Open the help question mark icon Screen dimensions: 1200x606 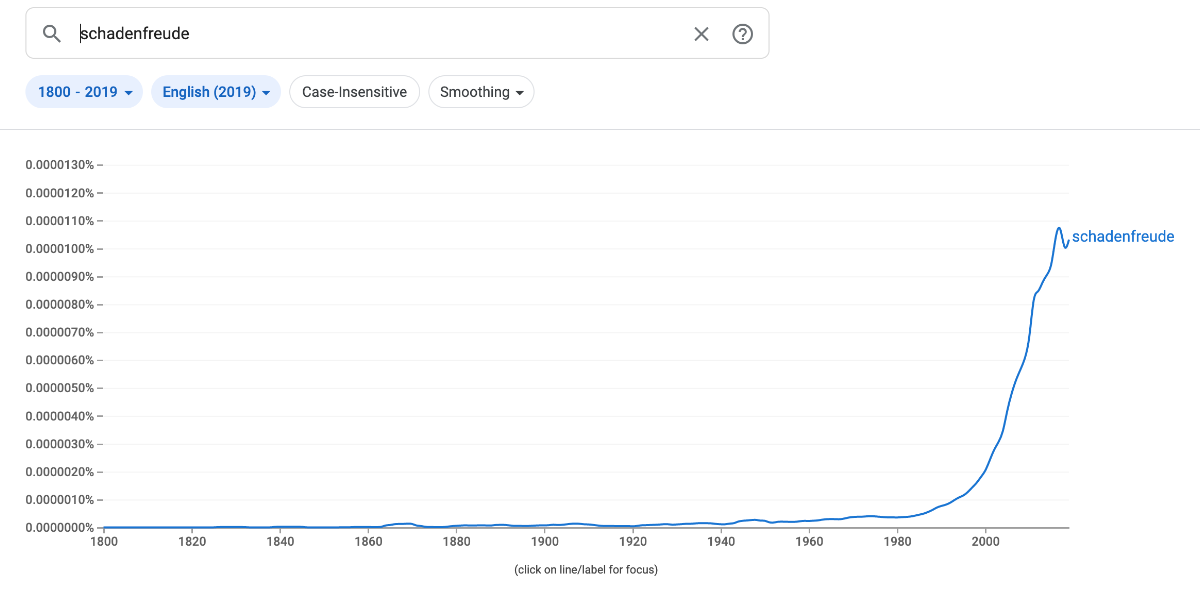point(742,34)
